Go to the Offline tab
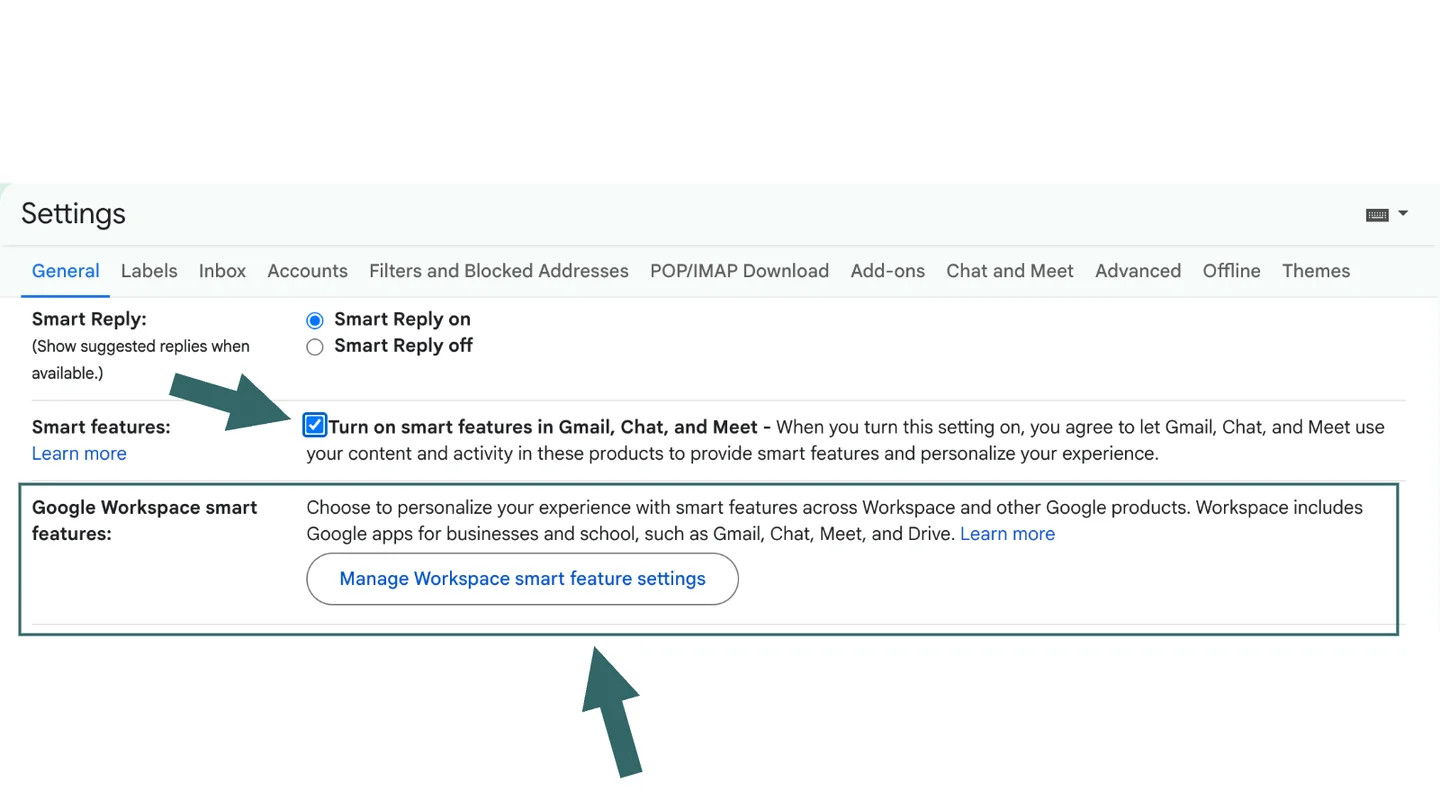Viewport: 1440px width, 810px height. coord(1231,271)
